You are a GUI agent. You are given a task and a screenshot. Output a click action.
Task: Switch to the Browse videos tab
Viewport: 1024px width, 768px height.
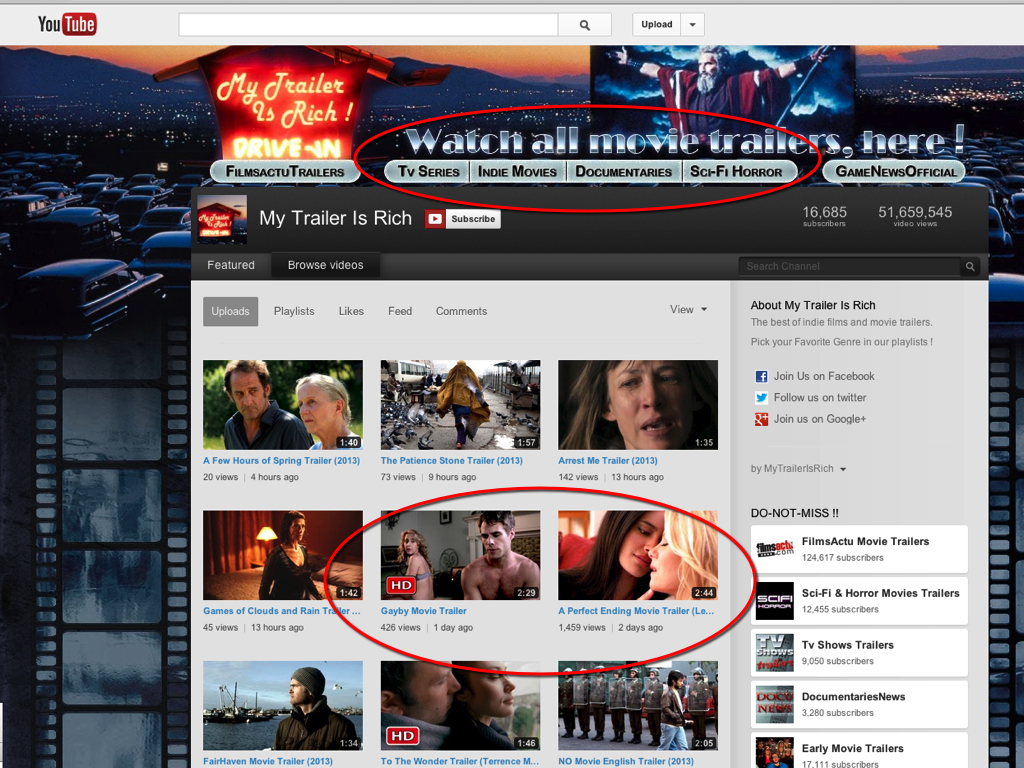tap(325, 265)
